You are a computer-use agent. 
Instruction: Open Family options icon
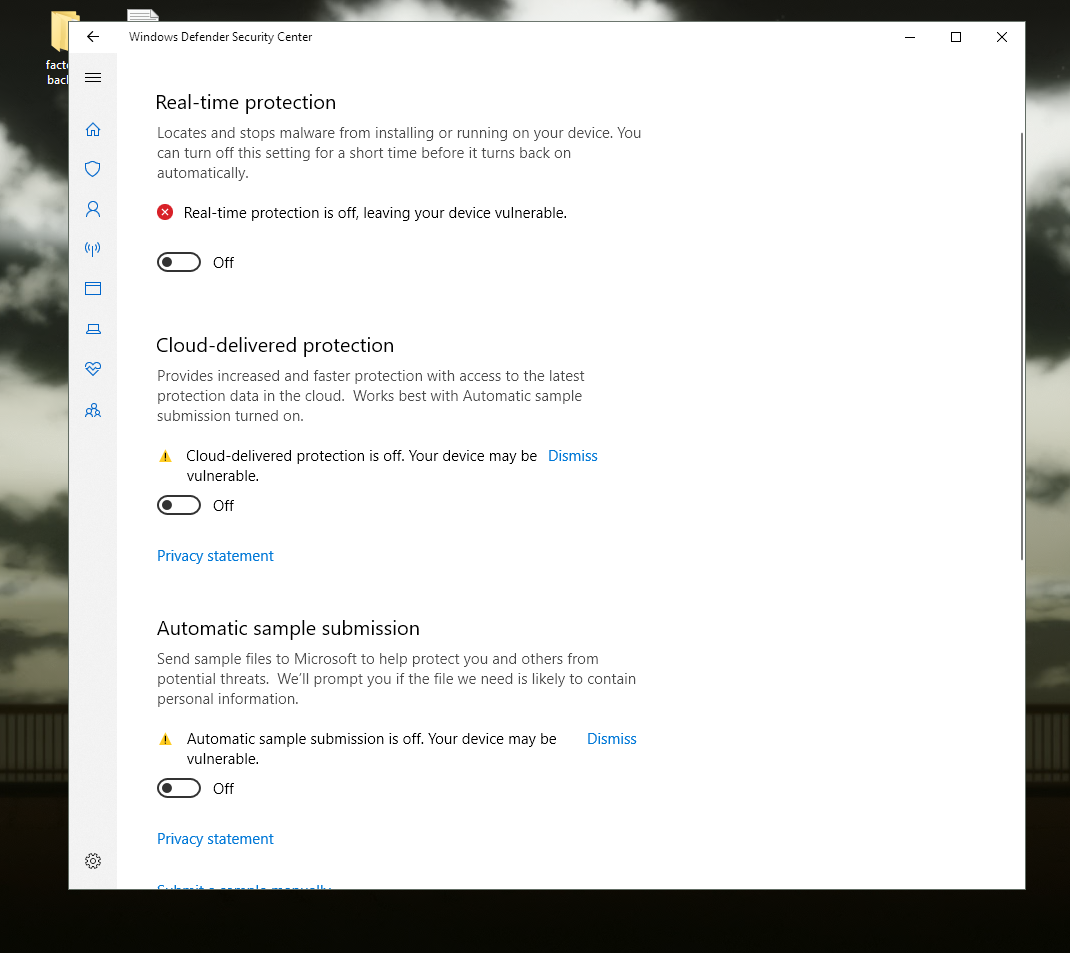(x=93, y=410)
